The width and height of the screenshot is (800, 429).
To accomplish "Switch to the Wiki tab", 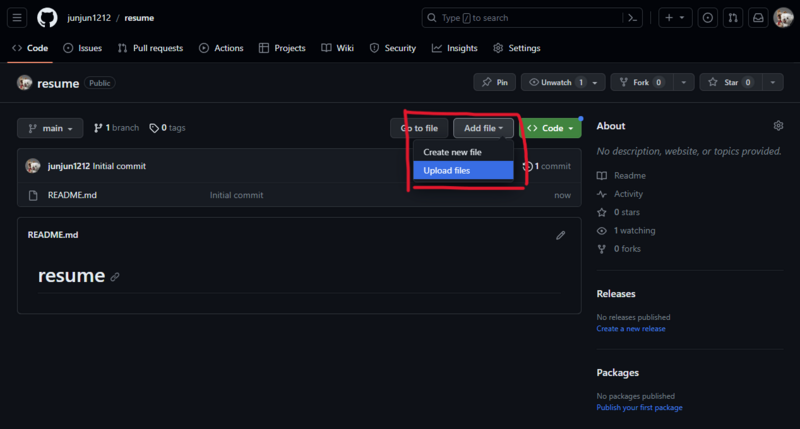I will click(337, 48).
